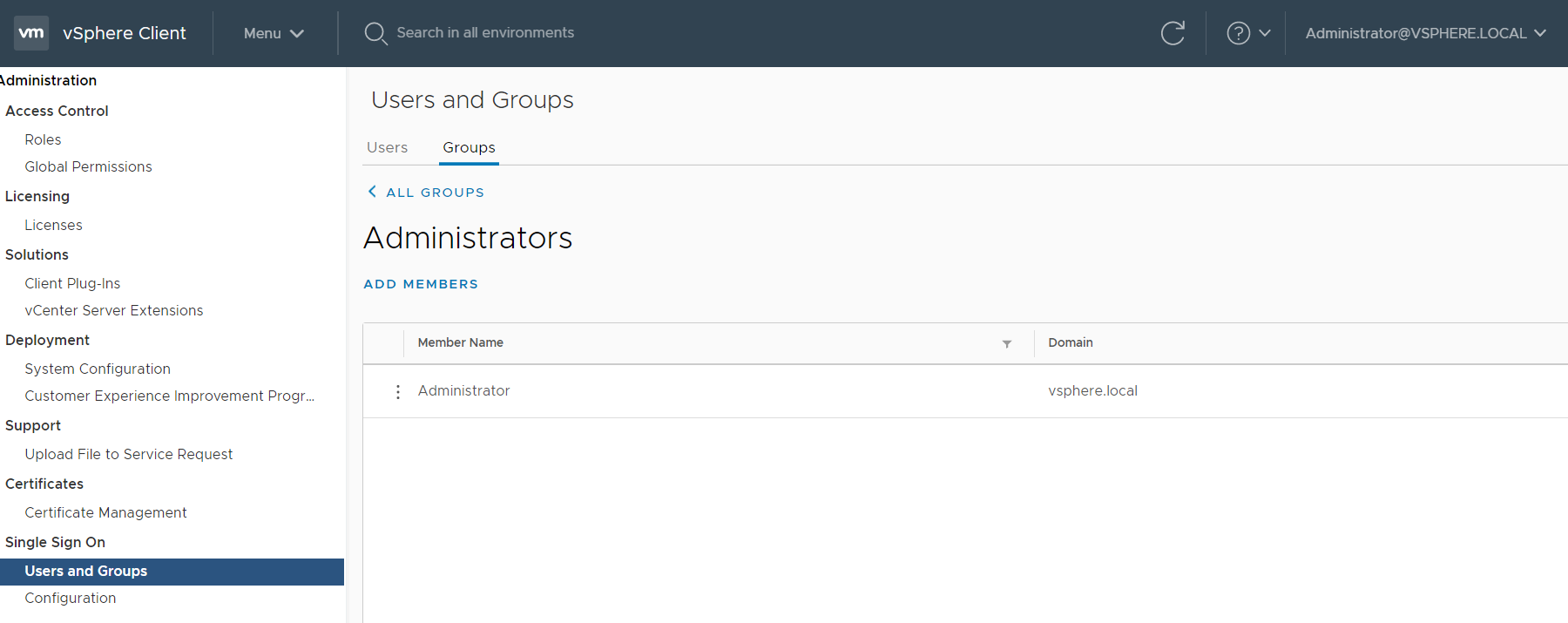Click Add Members
The width and height of the screenshot is (1568, 623).
421,284
